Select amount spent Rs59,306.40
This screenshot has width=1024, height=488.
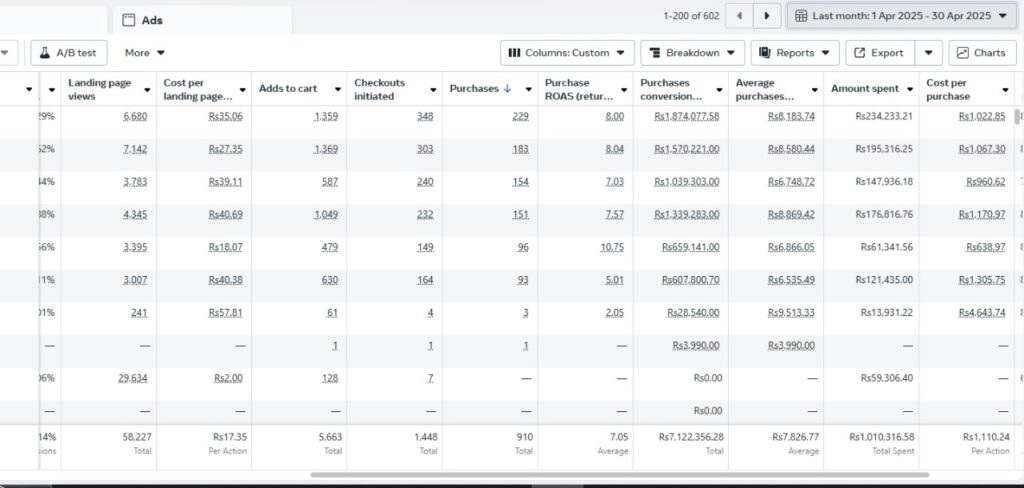pyautogui.click(x=887, y=378)
